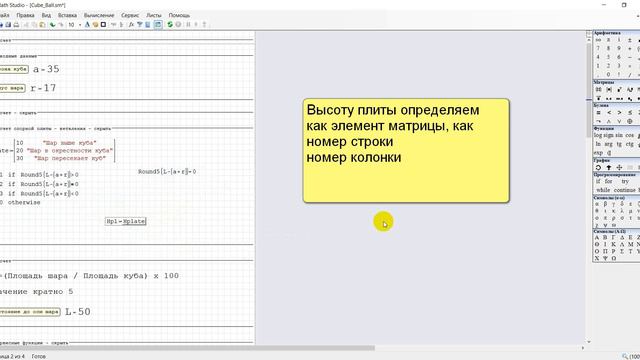This screenshot has height=360, width=640.
Task: Insert the 'if' programming statement
Action: [598, 181]
